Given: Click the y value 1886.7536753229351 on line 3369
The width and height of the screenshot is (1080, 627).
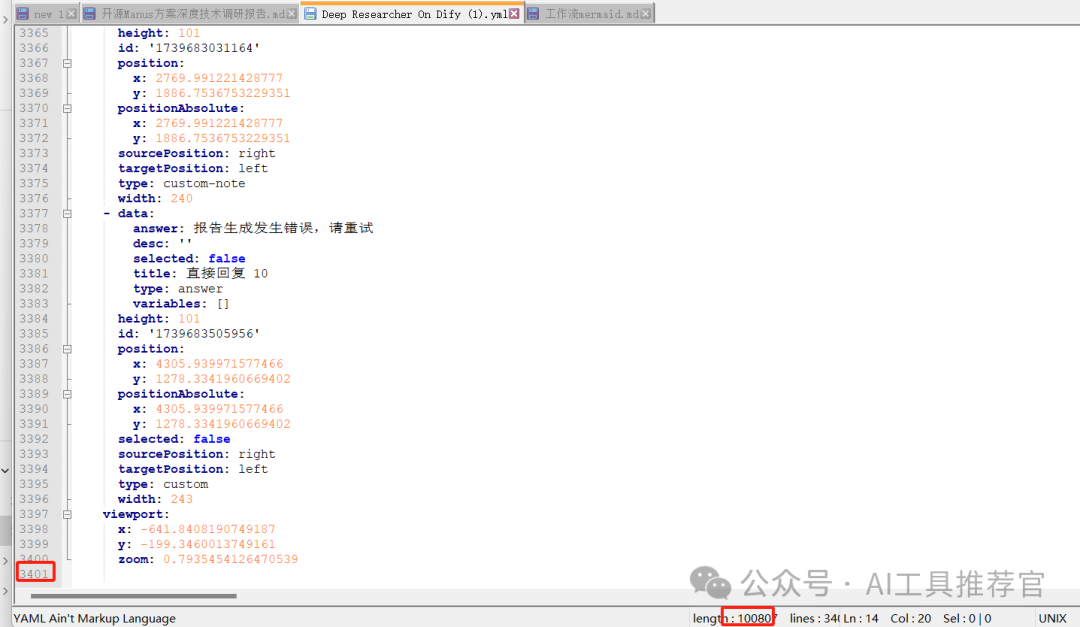Looking at the screenshot, I should pyautogui.click(x=222, y=93).
